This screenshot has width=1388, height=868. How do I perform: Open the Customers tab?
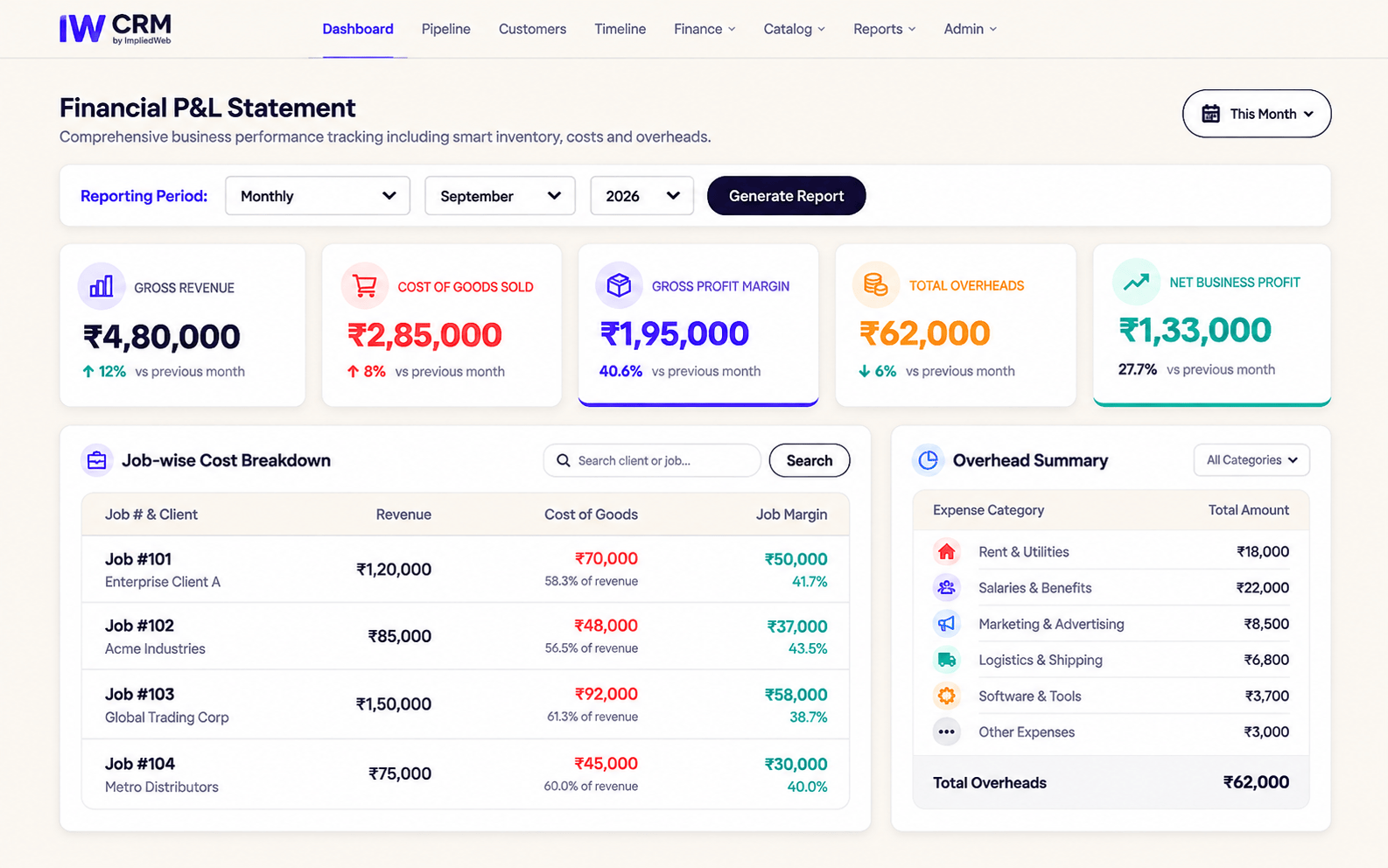tap(532, 29)
